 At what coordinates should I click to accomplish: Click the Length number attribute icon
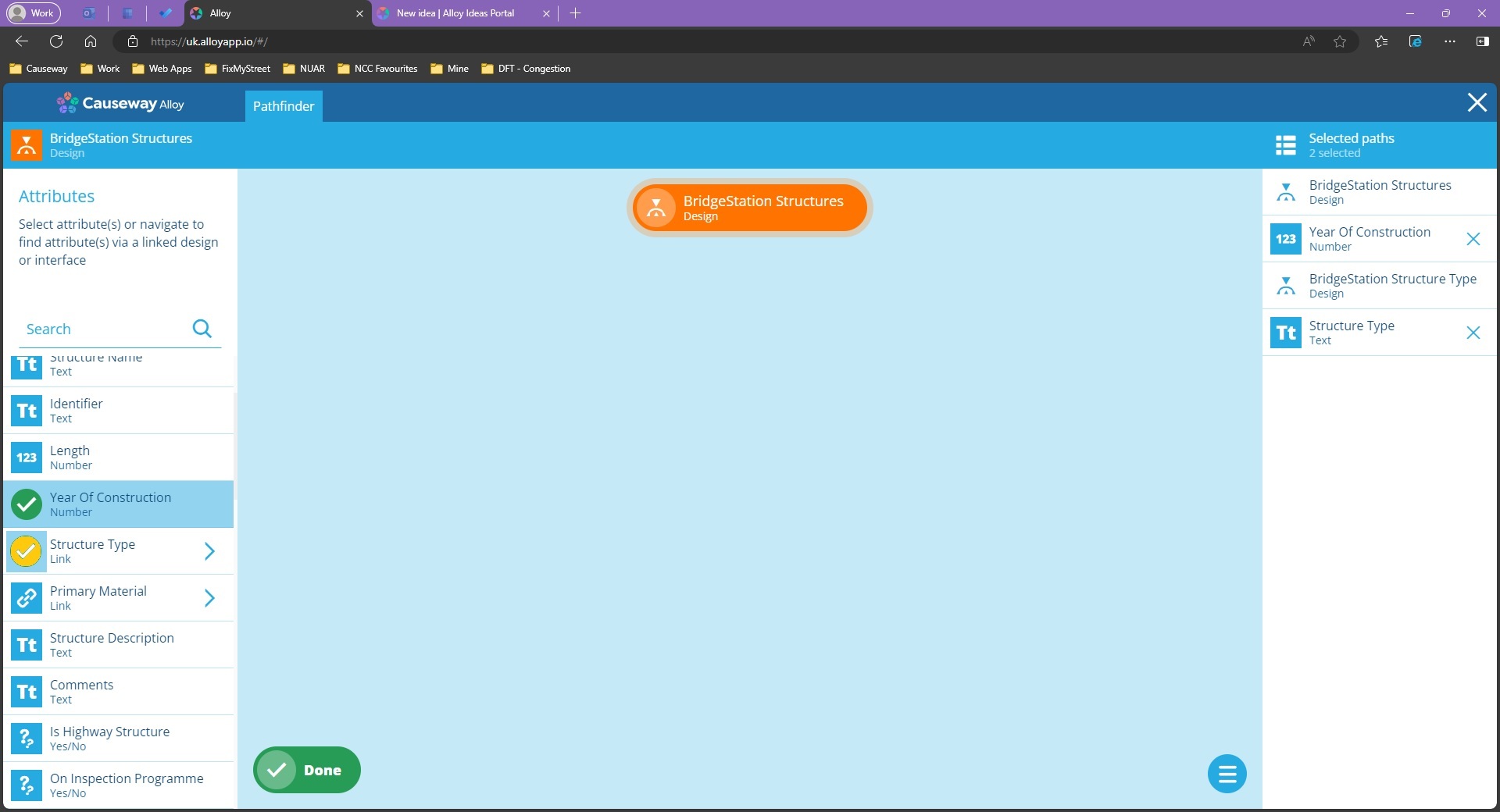tap(27, 458)
